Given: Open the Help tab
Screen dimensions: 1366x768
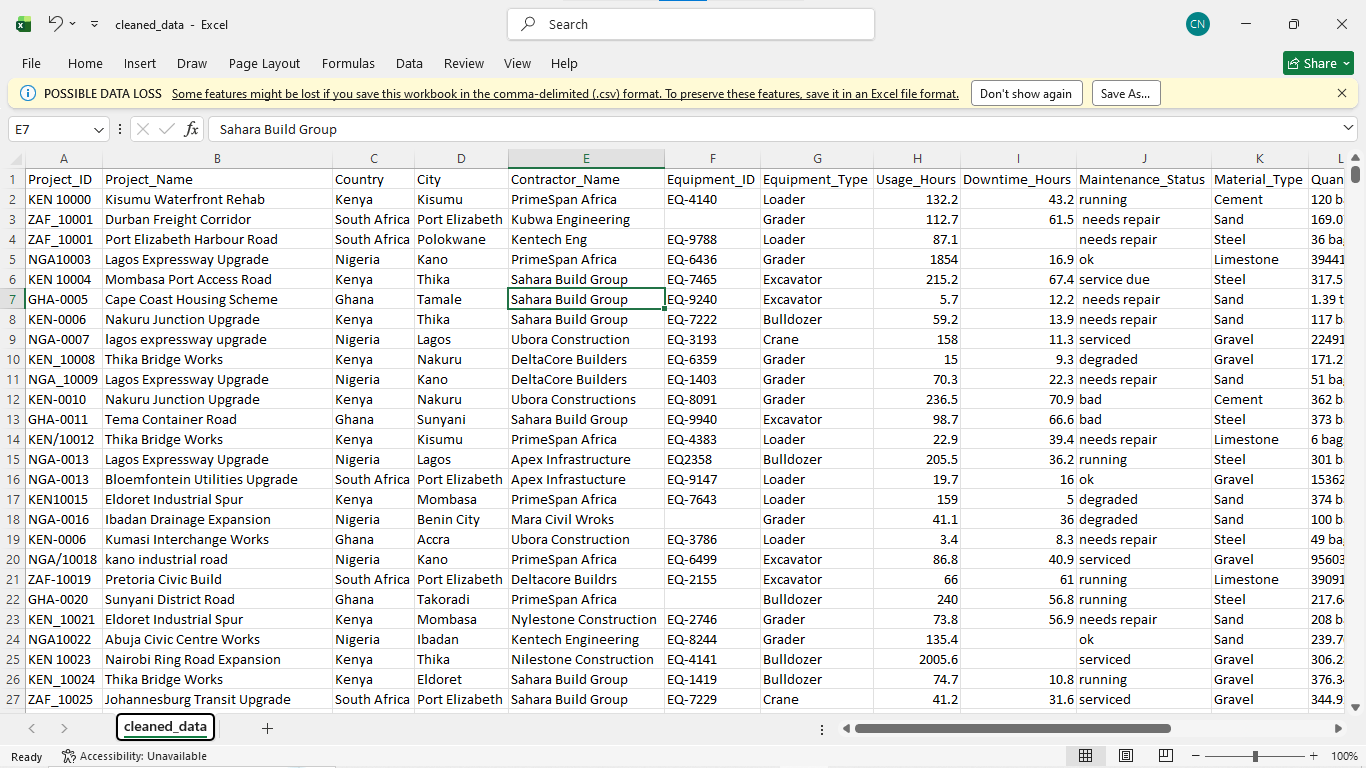Looking at the screenshot, I should pyautogui.click(x=564, y=63).
